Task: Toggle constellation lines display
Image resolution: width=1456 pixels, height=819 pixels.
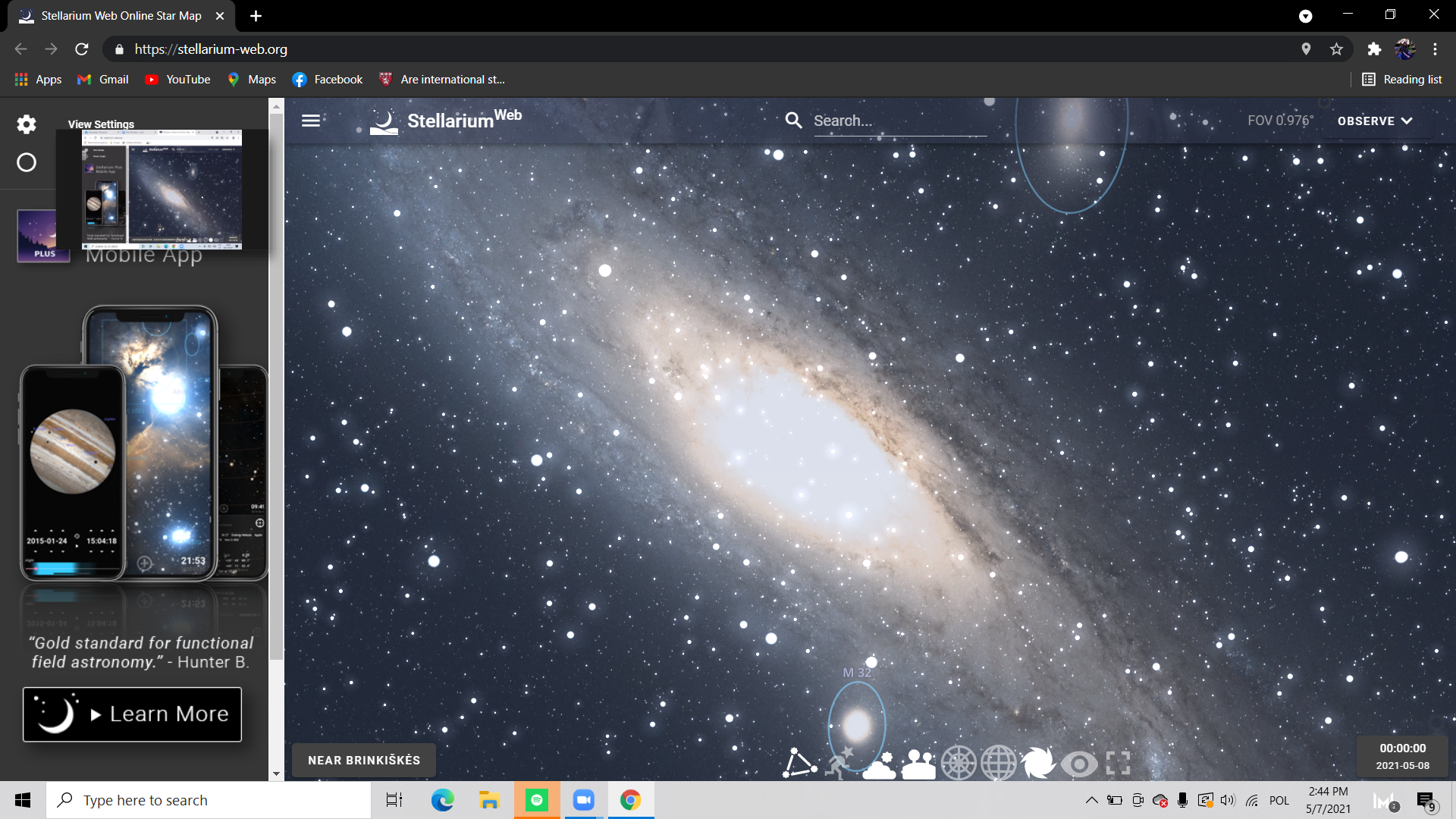Action: point(799,763)
